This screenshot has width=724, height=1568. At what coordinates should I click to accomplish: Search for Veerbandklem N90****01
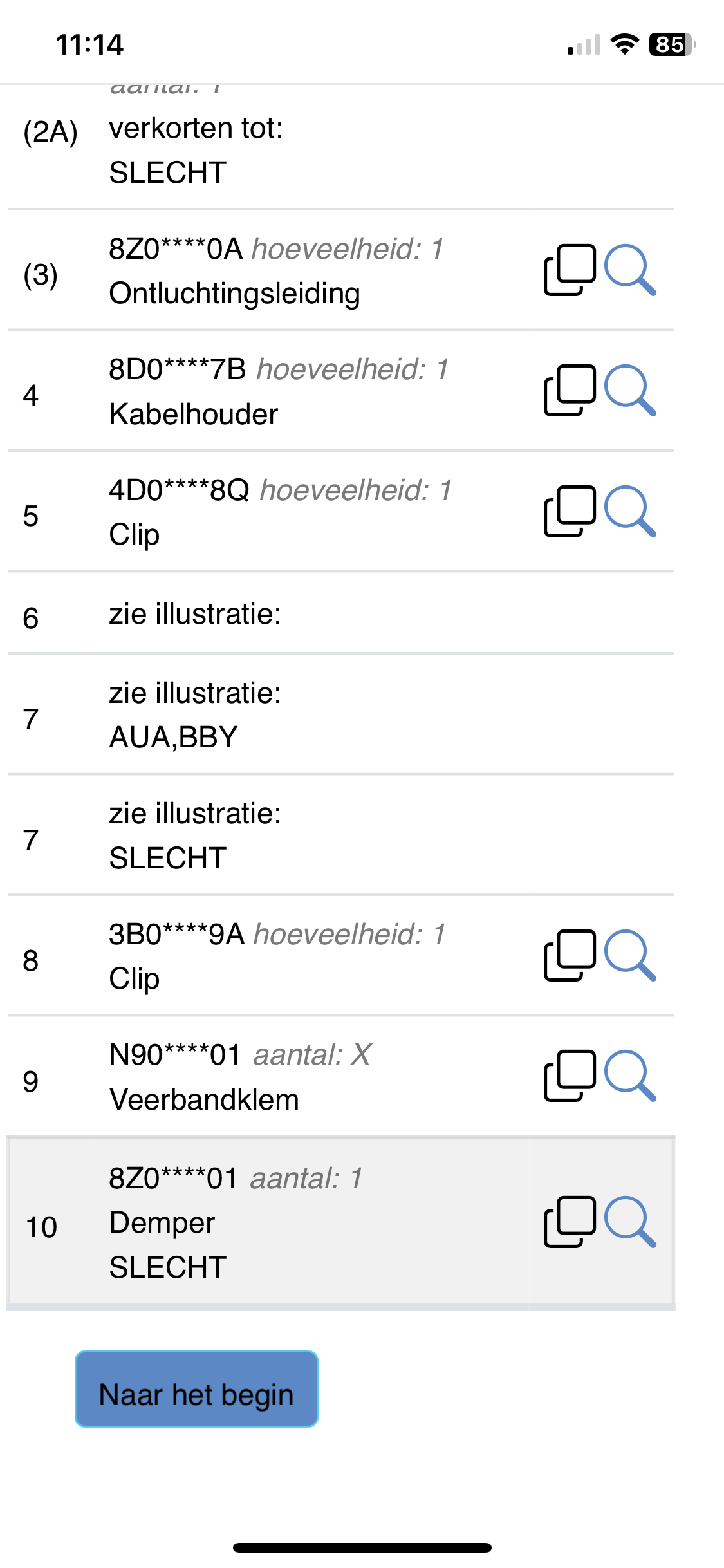630,1076
